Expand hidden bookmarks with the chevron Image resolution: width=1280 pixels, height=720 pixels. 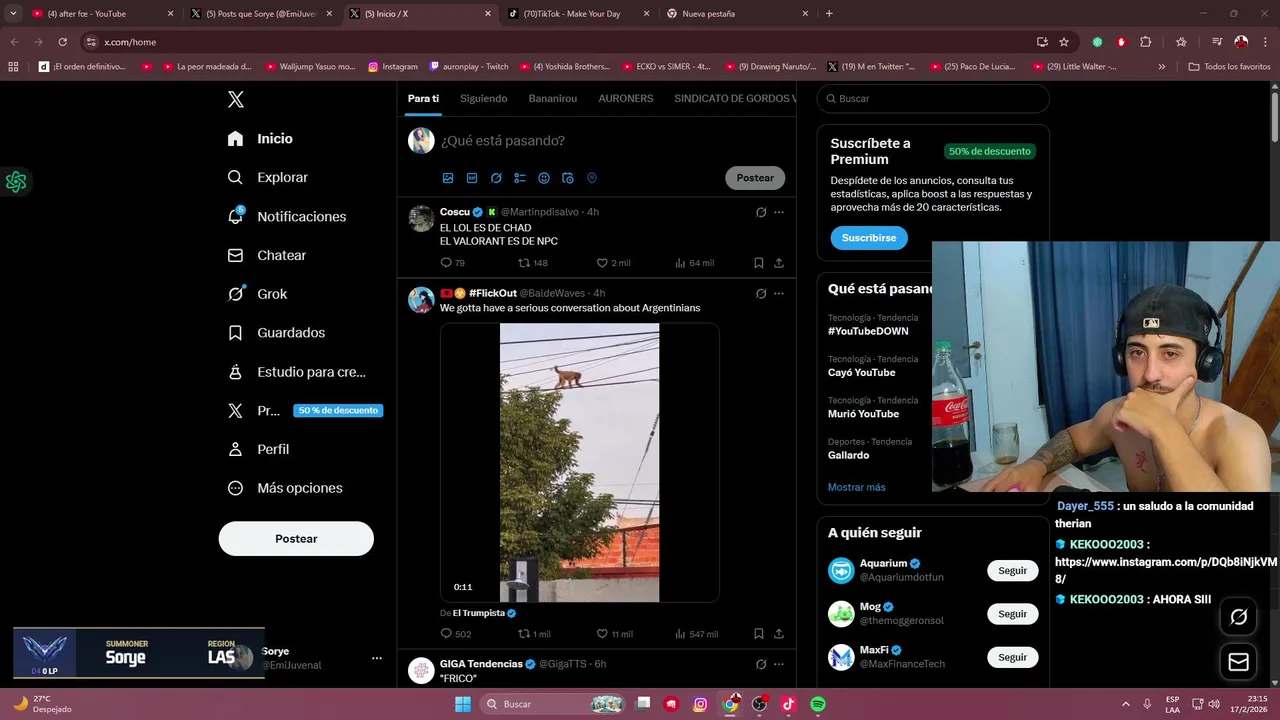tap(1161, 67)
